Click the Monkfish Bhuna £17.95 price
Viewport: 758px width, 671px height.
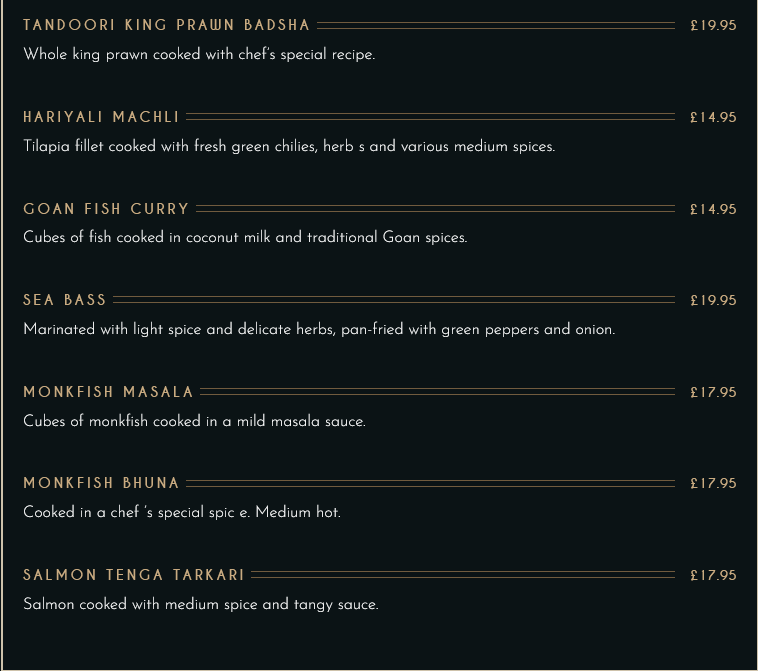713,483
